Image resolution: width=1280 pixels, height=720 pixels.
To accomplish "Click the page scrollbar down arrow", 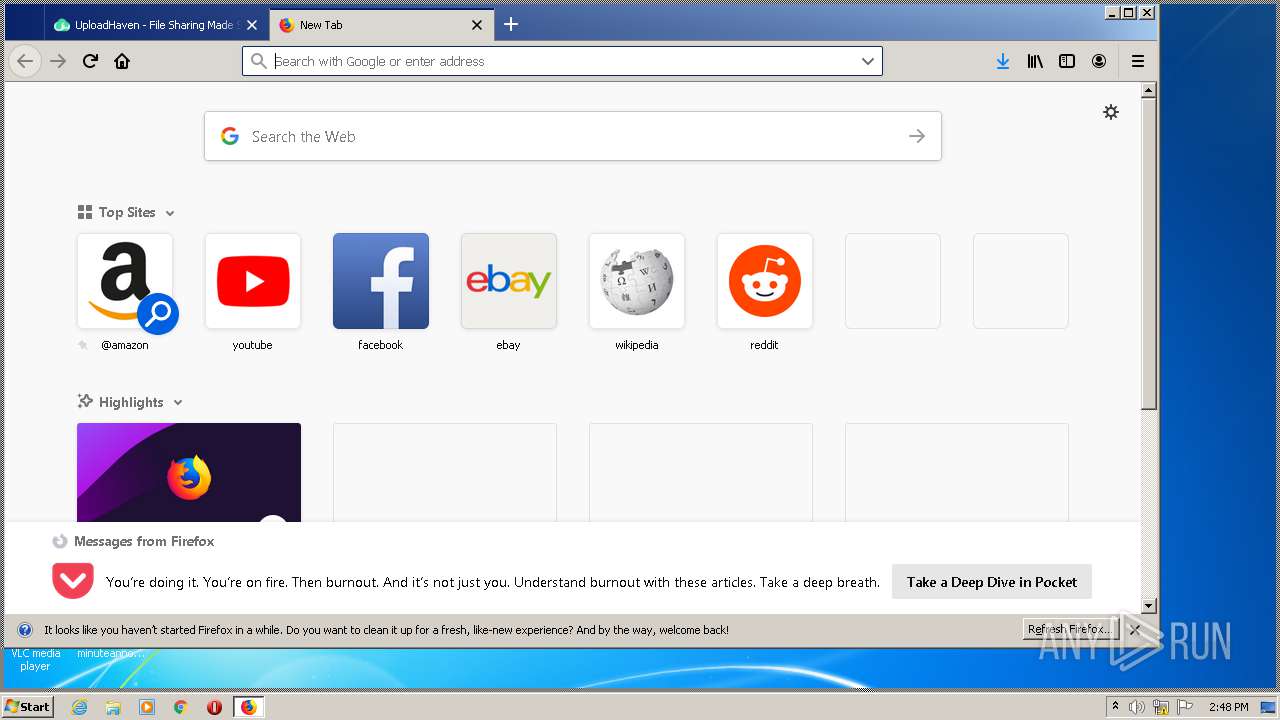I will click(1149, 606).
